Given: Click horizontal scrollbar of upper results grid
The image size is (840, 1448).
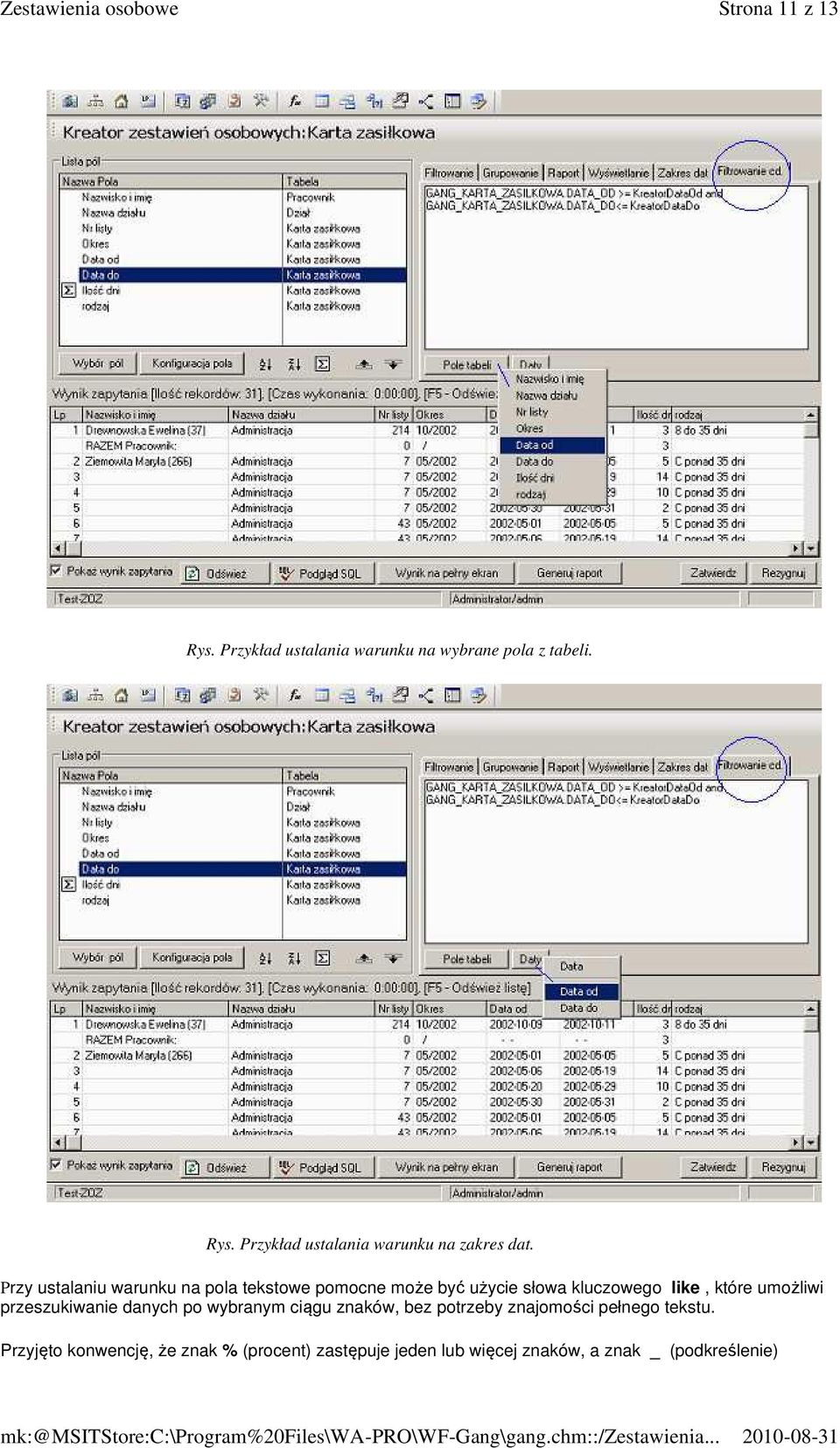Looking at the screenshot, I should [428, 548].
